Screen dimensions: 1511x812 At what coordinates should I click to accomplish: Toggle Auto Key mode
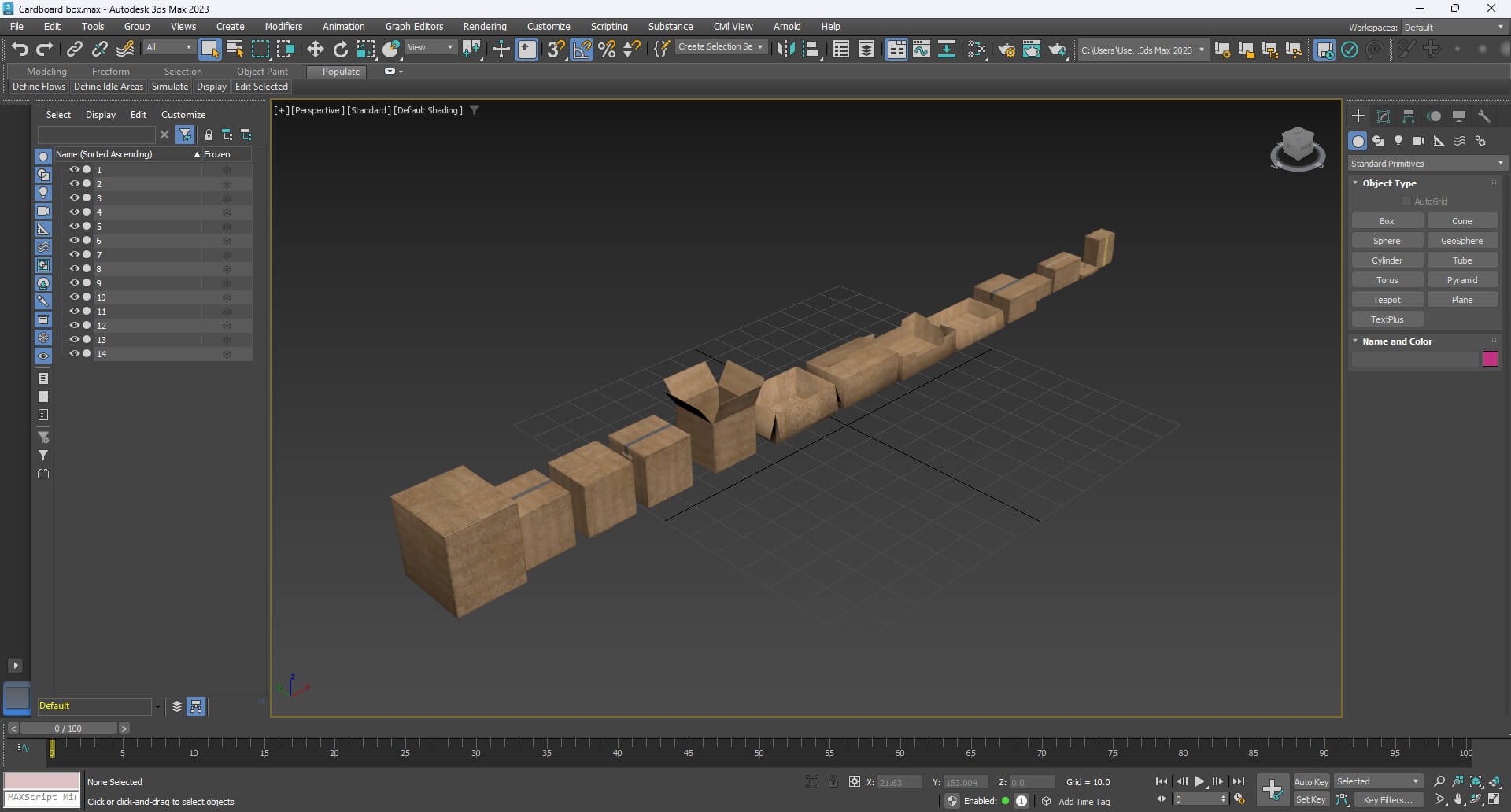click(x=1311, y=781)
